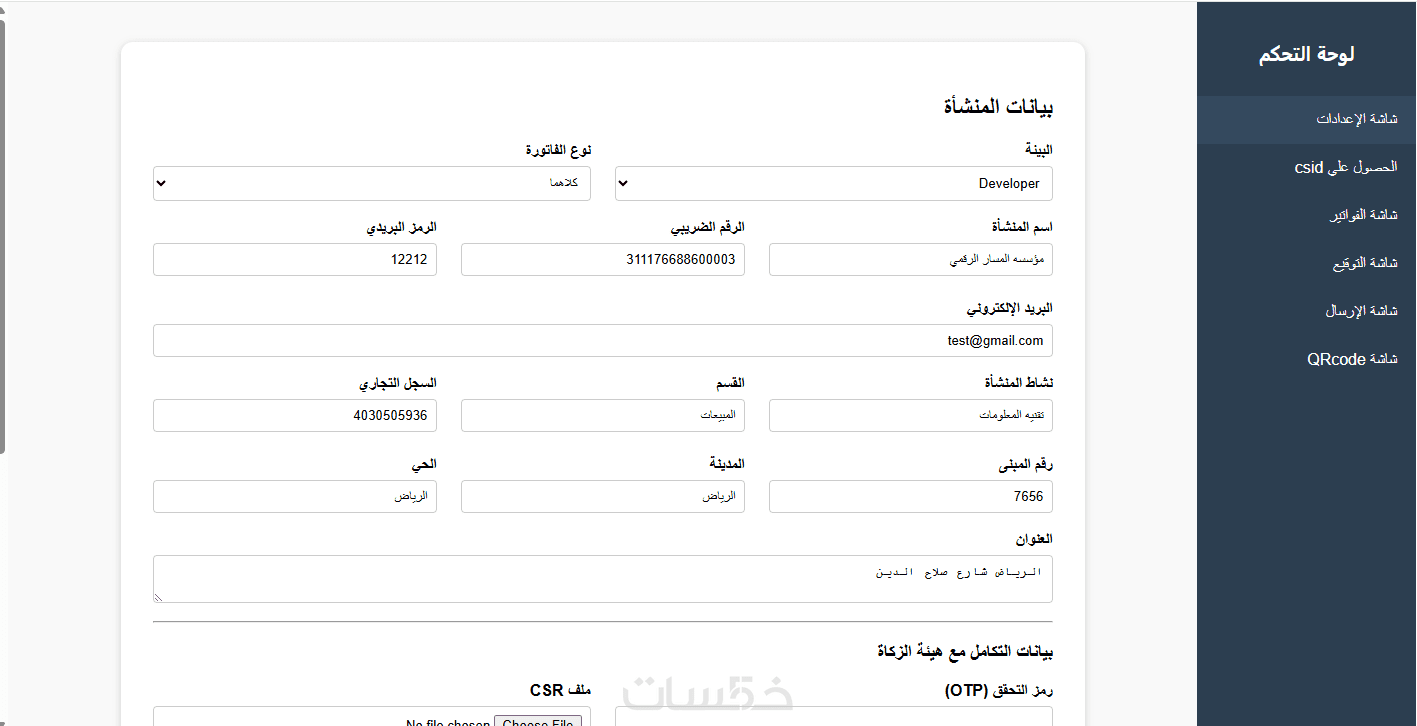Image resolution: width=1417 pixels, height=726 pixels.
Task: Click the نشاط المنشأة input field
Action: (x=911, y=416)
